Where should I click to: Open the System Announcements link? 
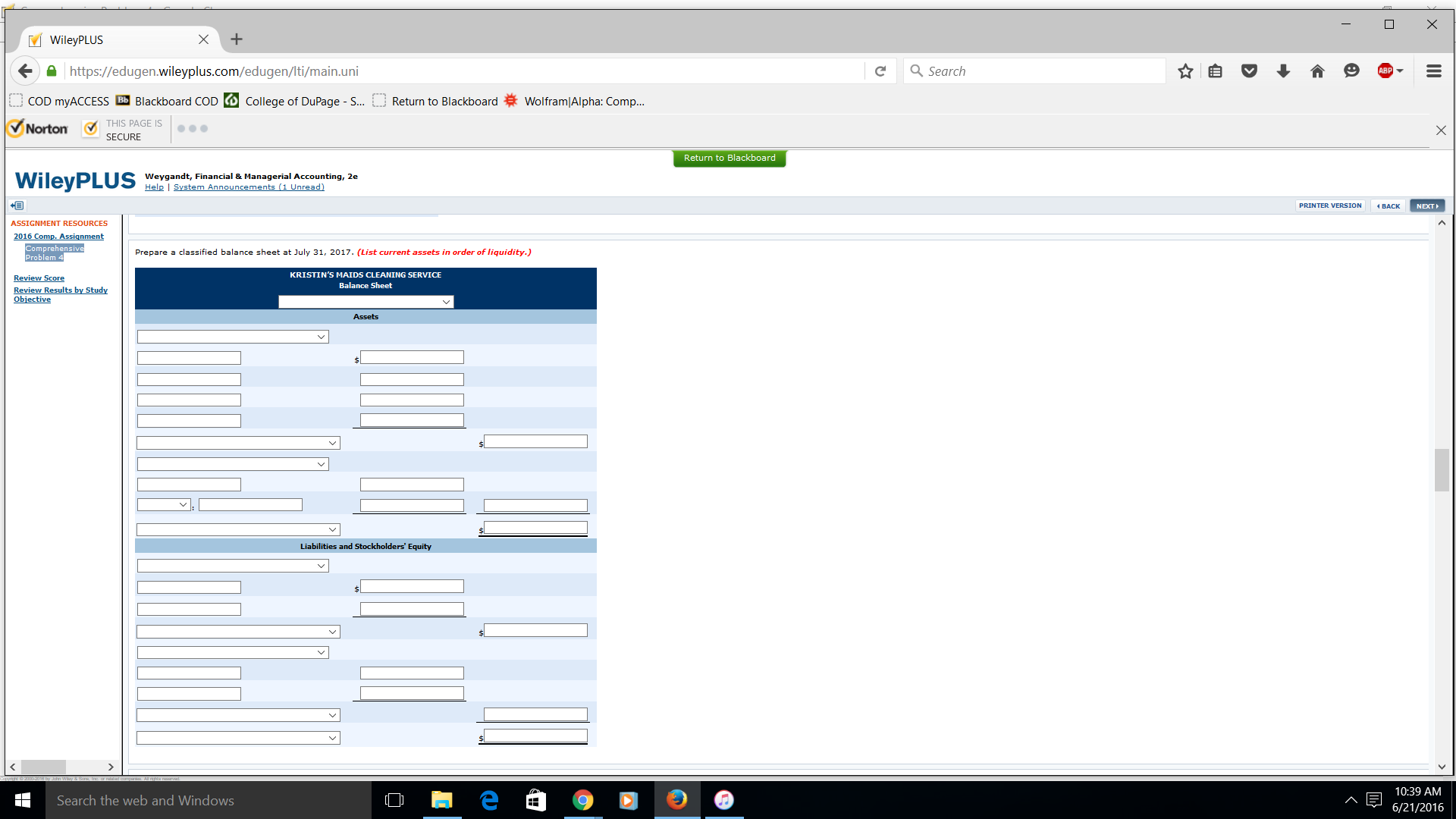tap(249, 187)
